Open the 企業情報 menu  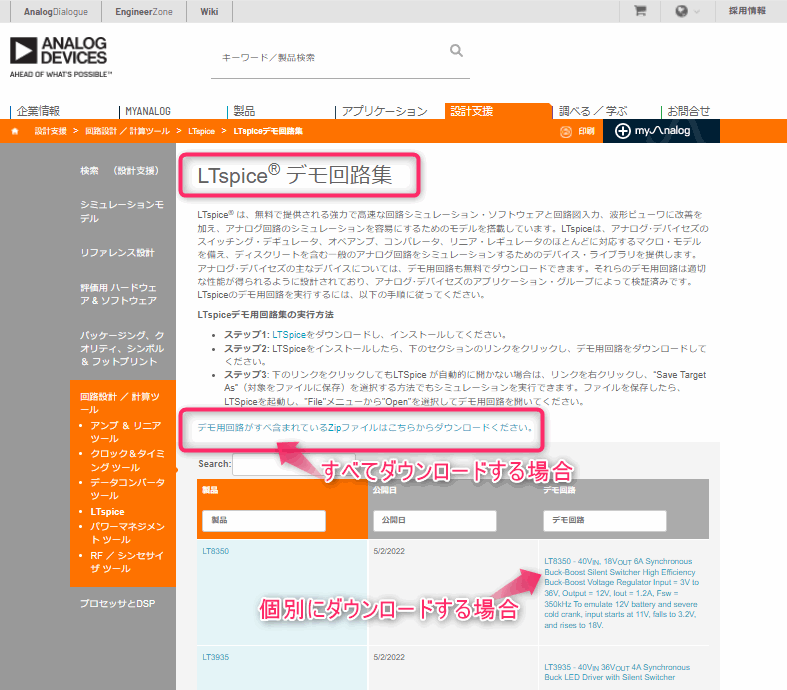click(x=38, y=111)
